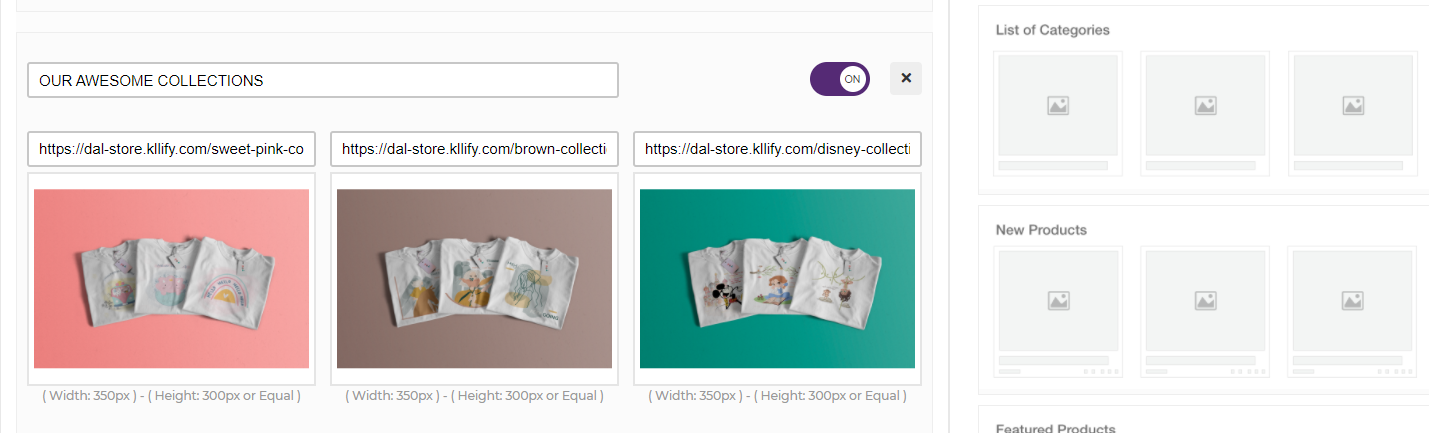Edit the disney-collection URL field
The height and width of the screenshot is (433, 1429).
777,149
